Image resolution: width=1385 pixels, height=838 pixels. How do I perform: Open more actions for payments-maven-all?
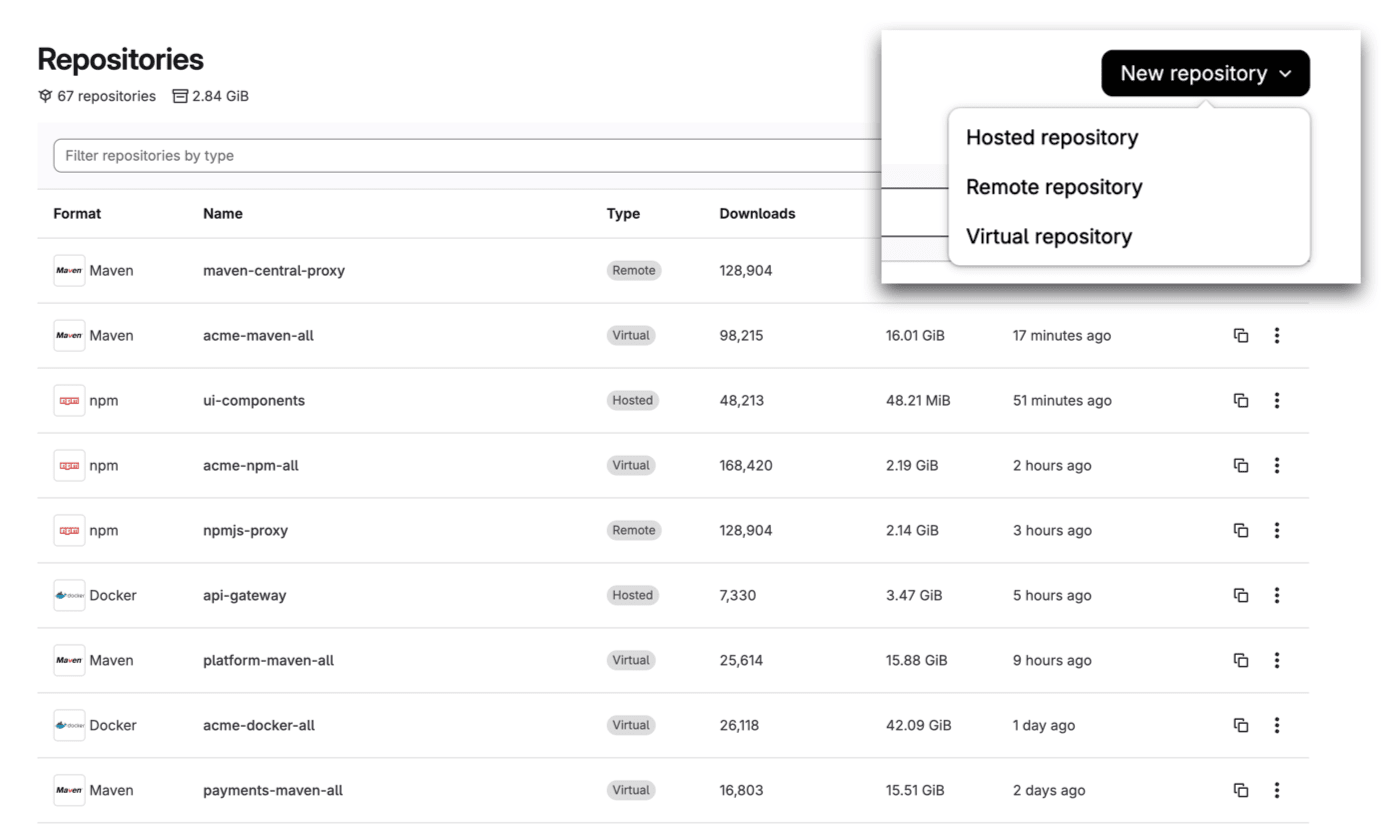pyautogui.click(x=1277, y=791)
